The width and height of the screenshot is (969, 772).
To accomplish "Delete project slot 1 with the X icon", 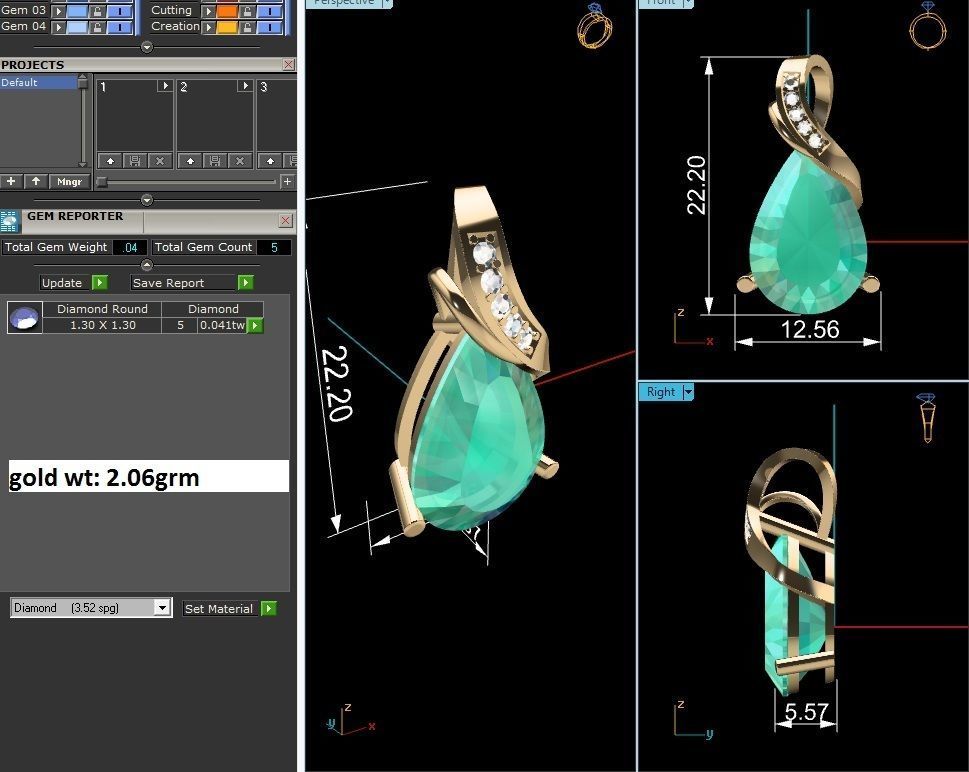I will 160,161.
